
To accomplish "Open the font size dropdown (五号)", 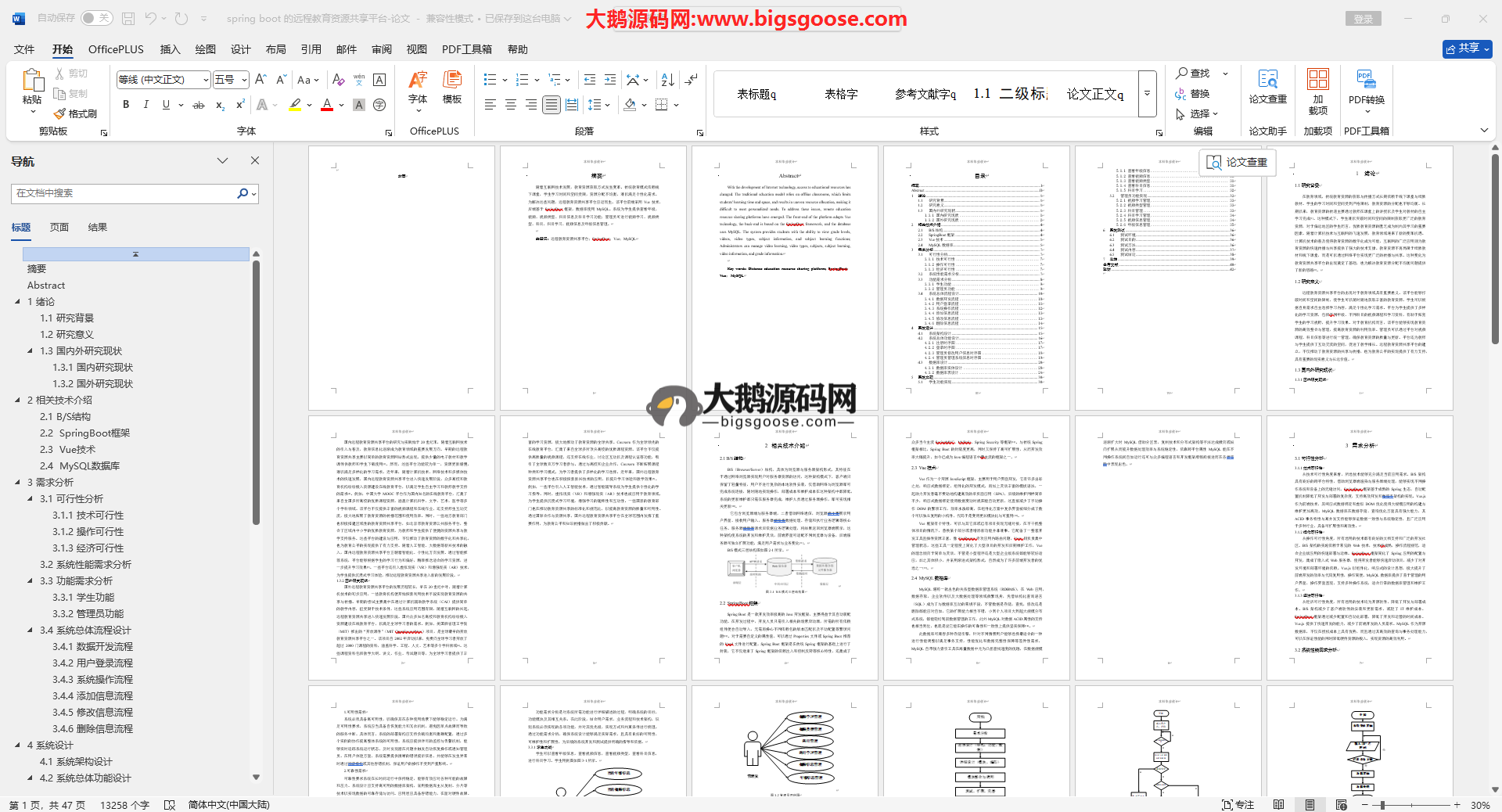I will [x=244, y=80].
